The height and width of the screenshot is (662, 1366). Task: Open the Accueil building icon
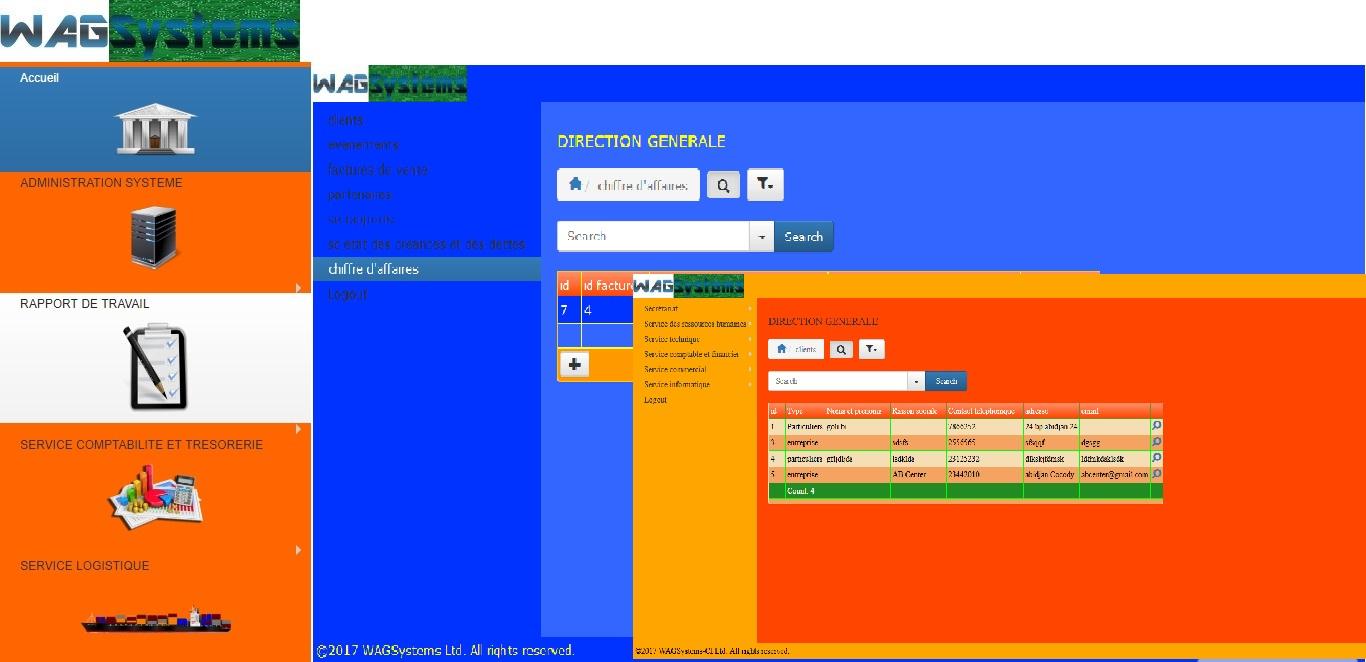[155, 130]
